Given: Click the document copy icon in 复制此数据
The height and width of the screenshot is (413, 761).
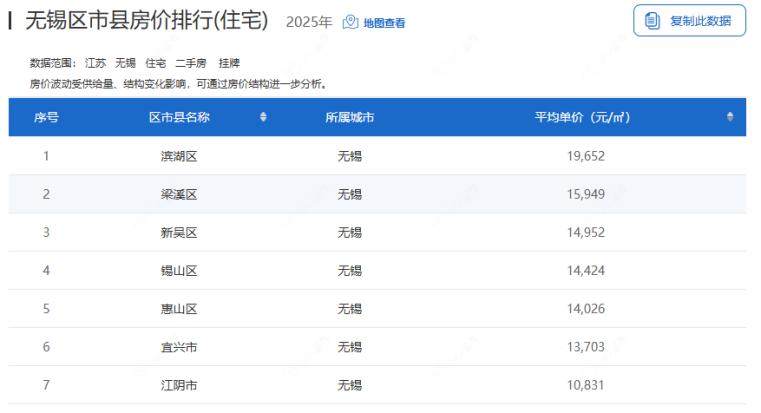Looking at the screenshot, I should (x=652, y=20).
